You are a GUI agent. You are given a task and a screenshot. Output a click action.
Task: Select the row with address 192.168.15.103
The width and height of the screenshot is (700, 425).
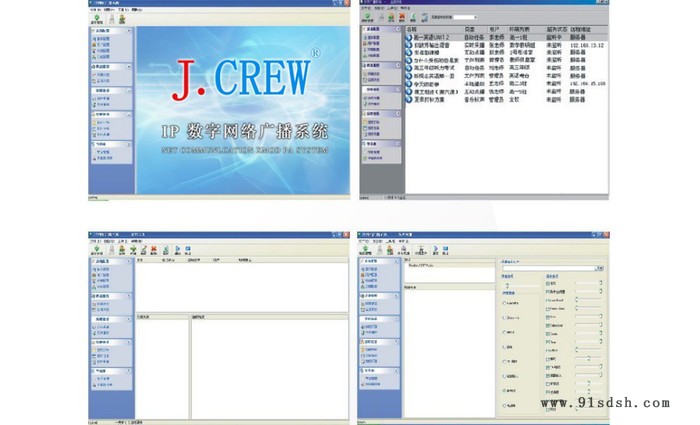[x=506, y=84]
